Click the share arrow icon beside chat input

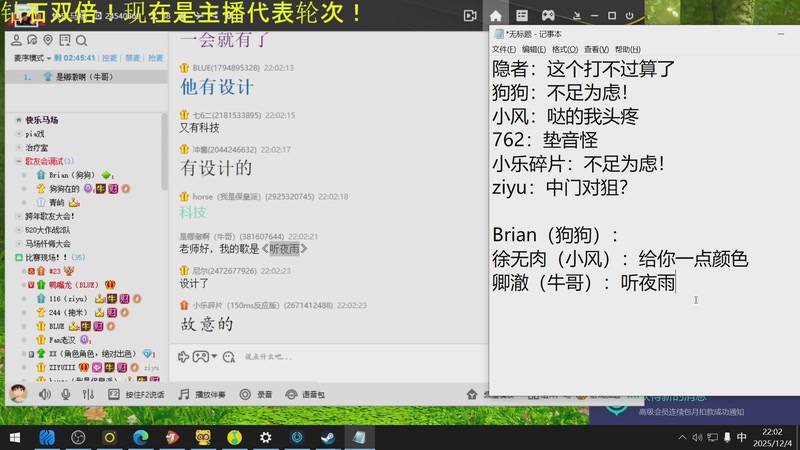point(183,357)
